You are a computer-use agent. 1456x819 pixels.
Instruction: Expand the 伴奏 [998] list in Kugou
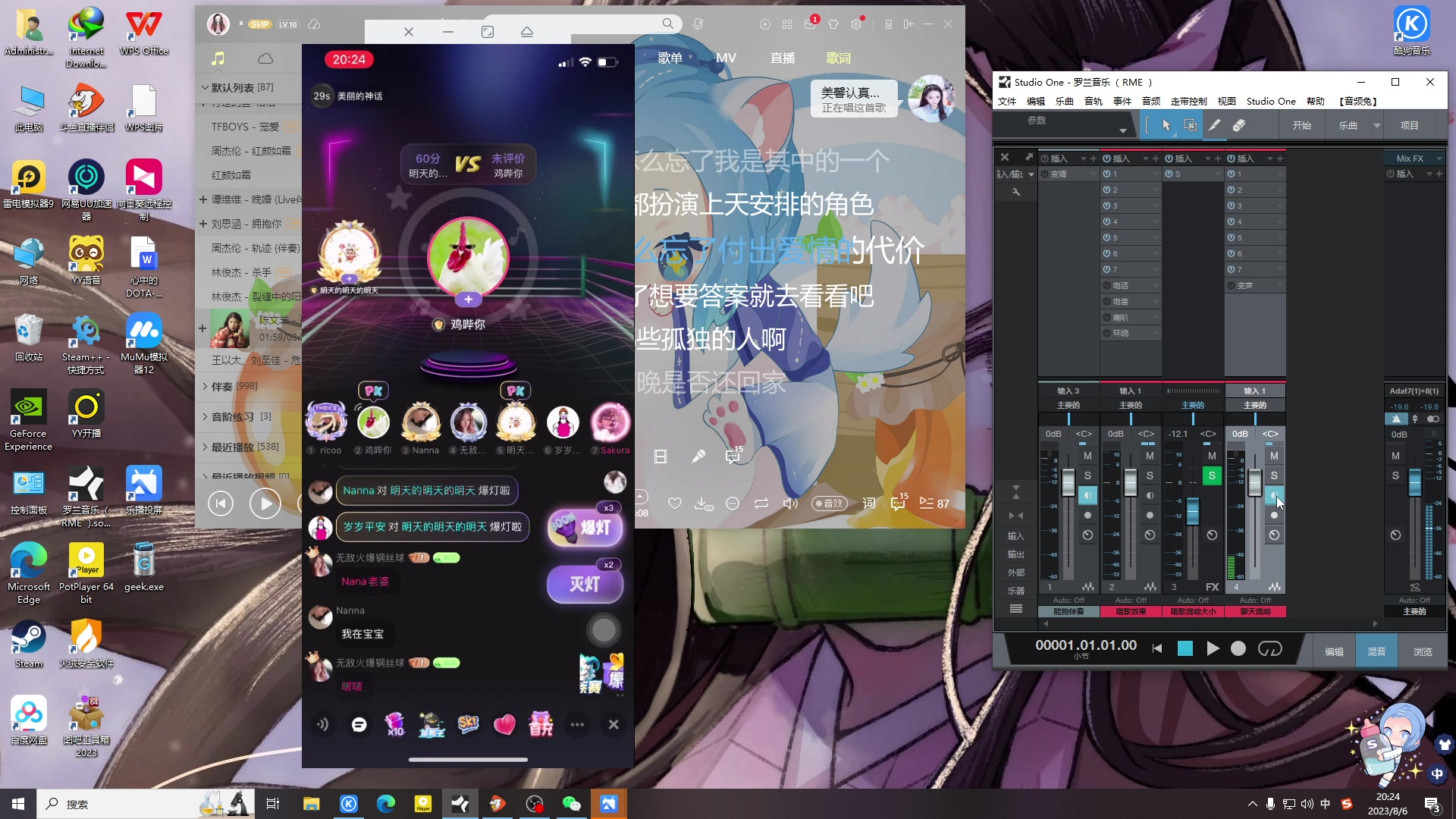click(x=205, y=386)
